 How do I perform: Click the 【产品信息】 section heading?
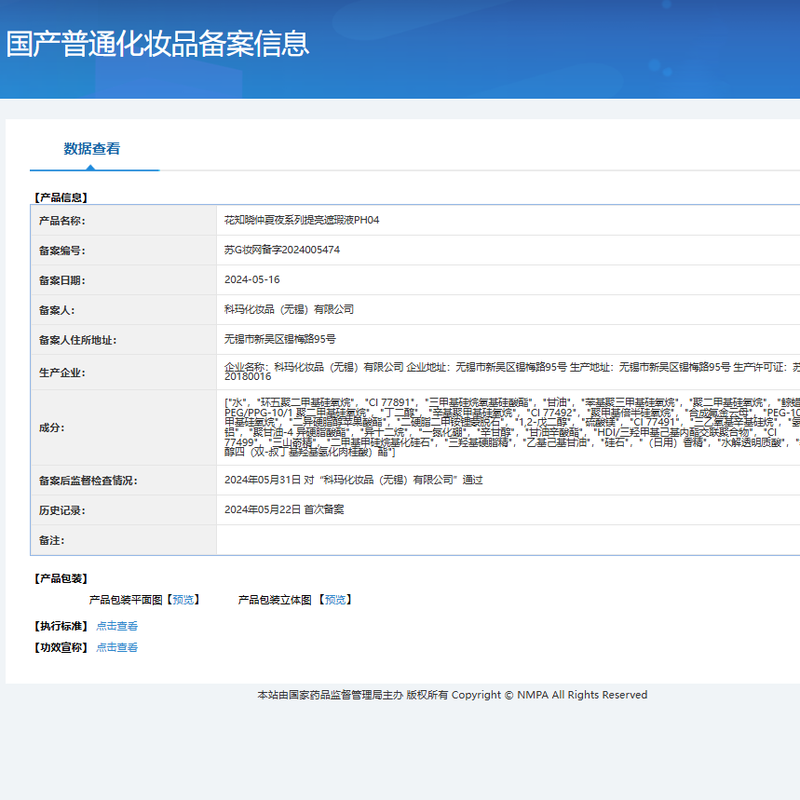pos(61,198)
